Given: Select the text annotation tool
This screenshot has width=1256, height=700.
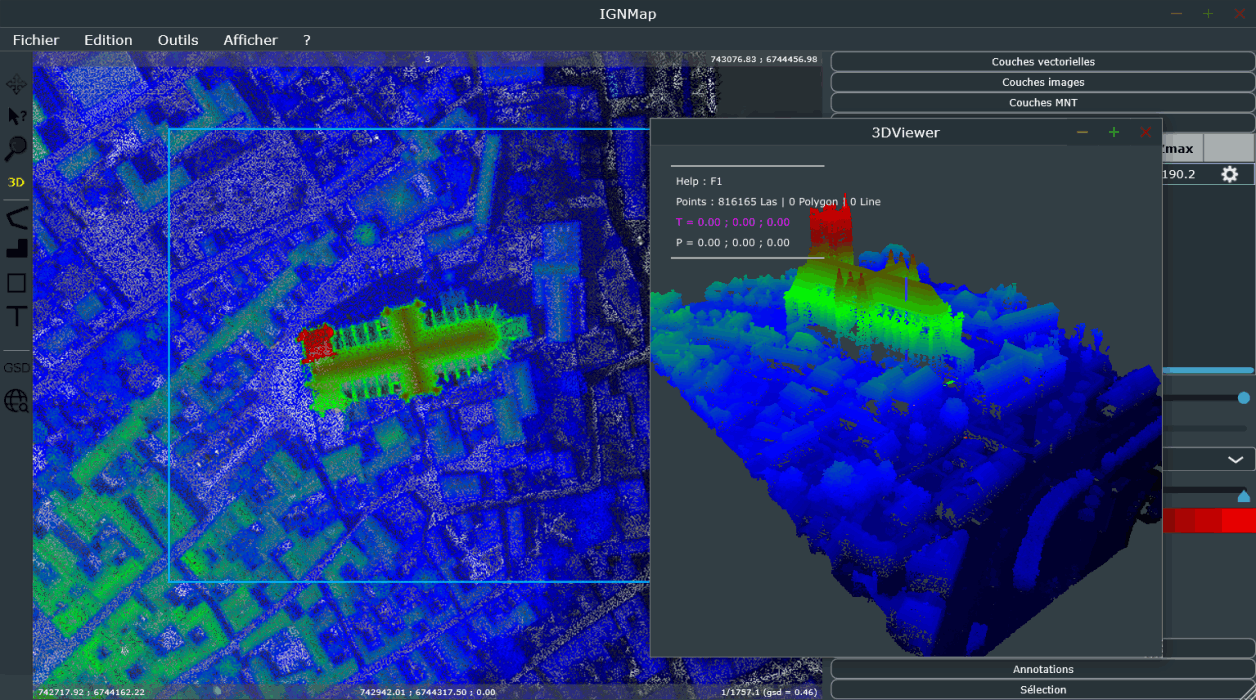Looking at the screenshot, I should (x=17, y=316).
